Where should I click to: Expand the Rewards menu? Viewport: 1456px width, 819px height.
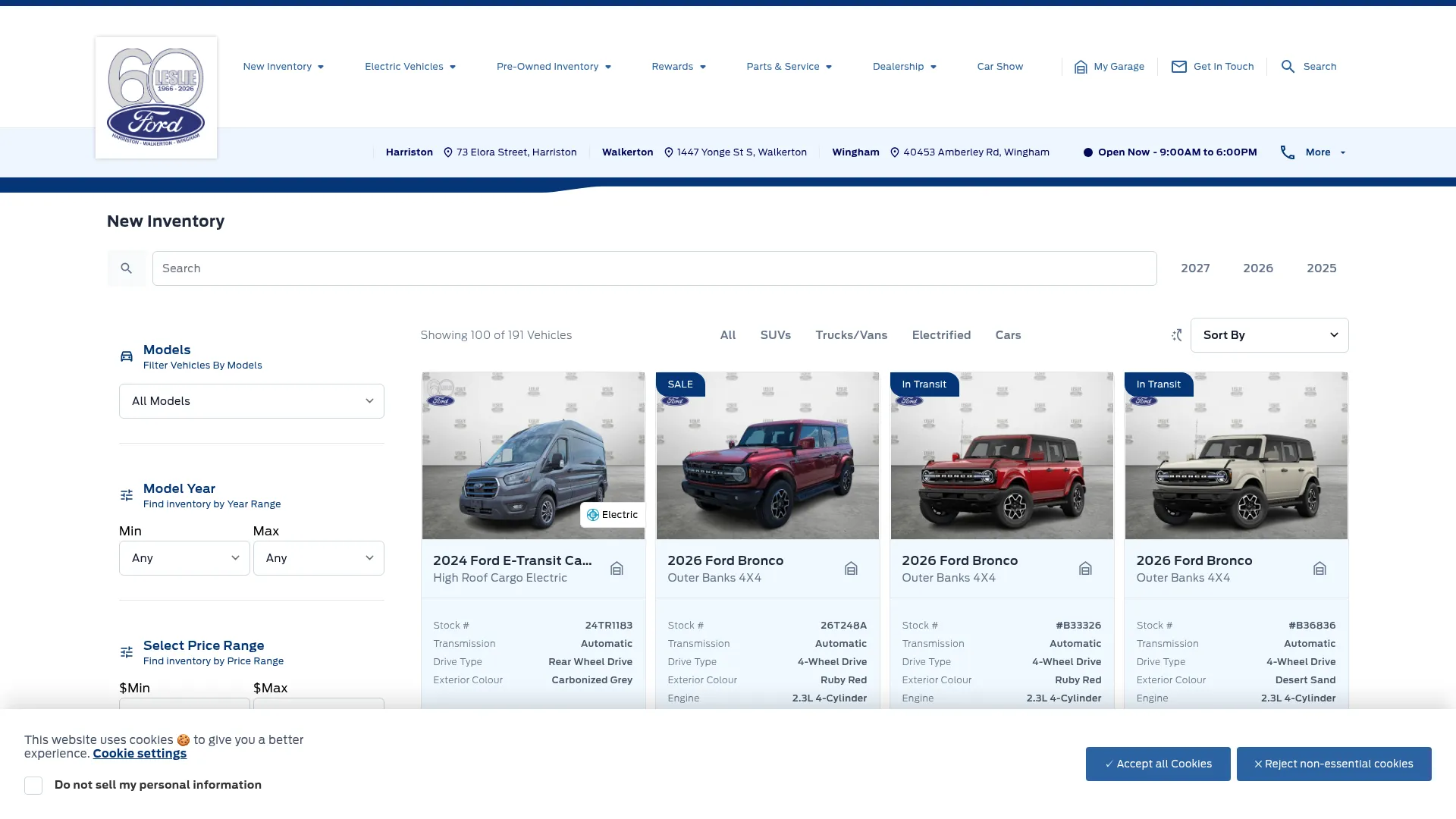coord(679,67)
